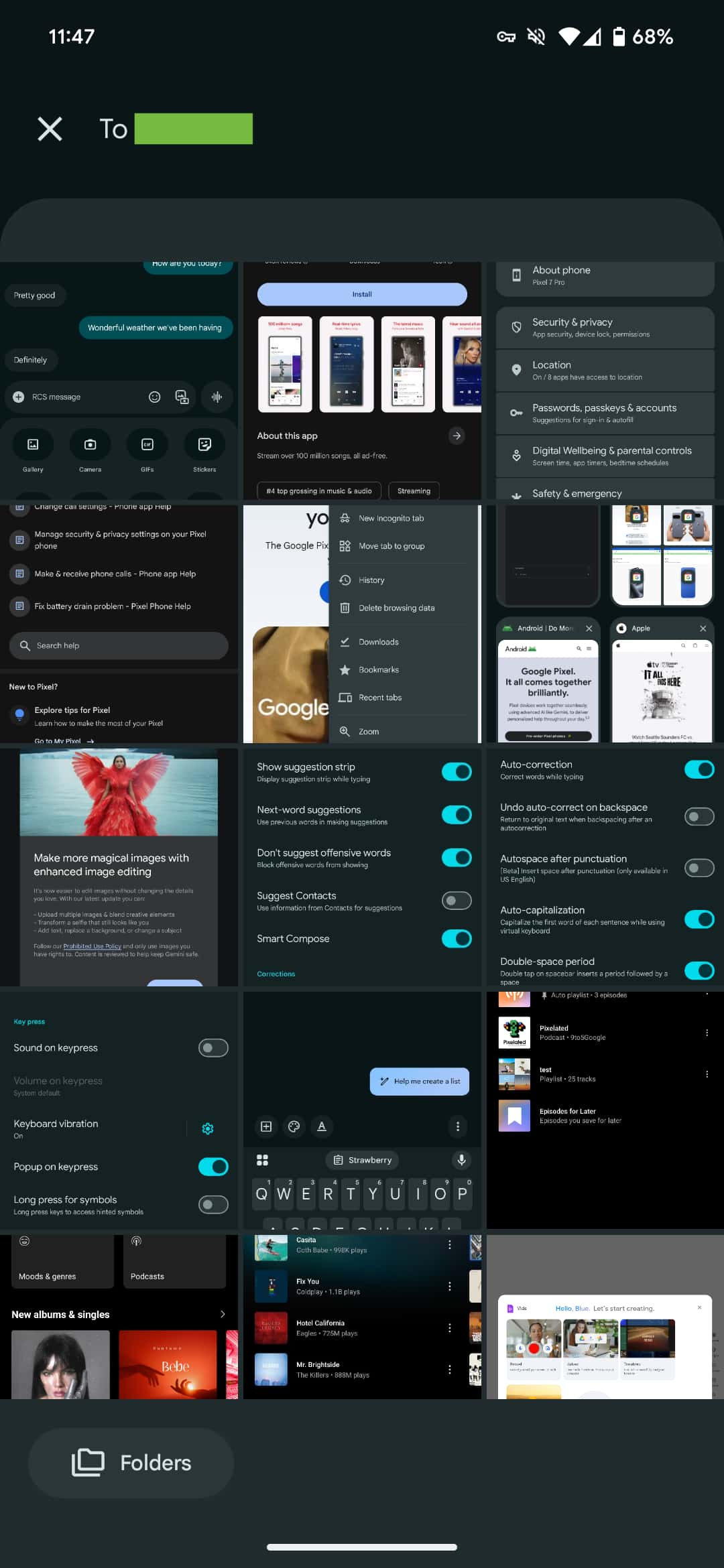Tap the Gallery icon in the messaging screenshot
724x1568 pixels.
33,444
